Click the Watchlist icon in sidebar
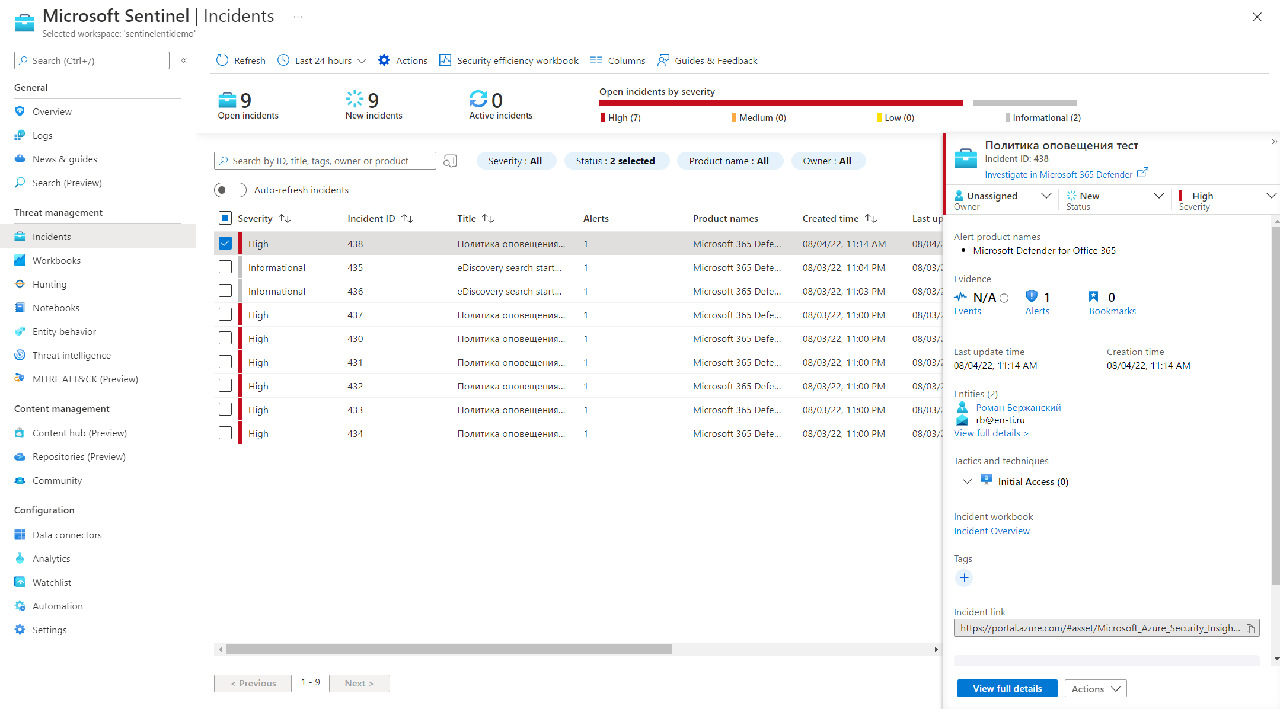1280x720 pixels. 19,582
